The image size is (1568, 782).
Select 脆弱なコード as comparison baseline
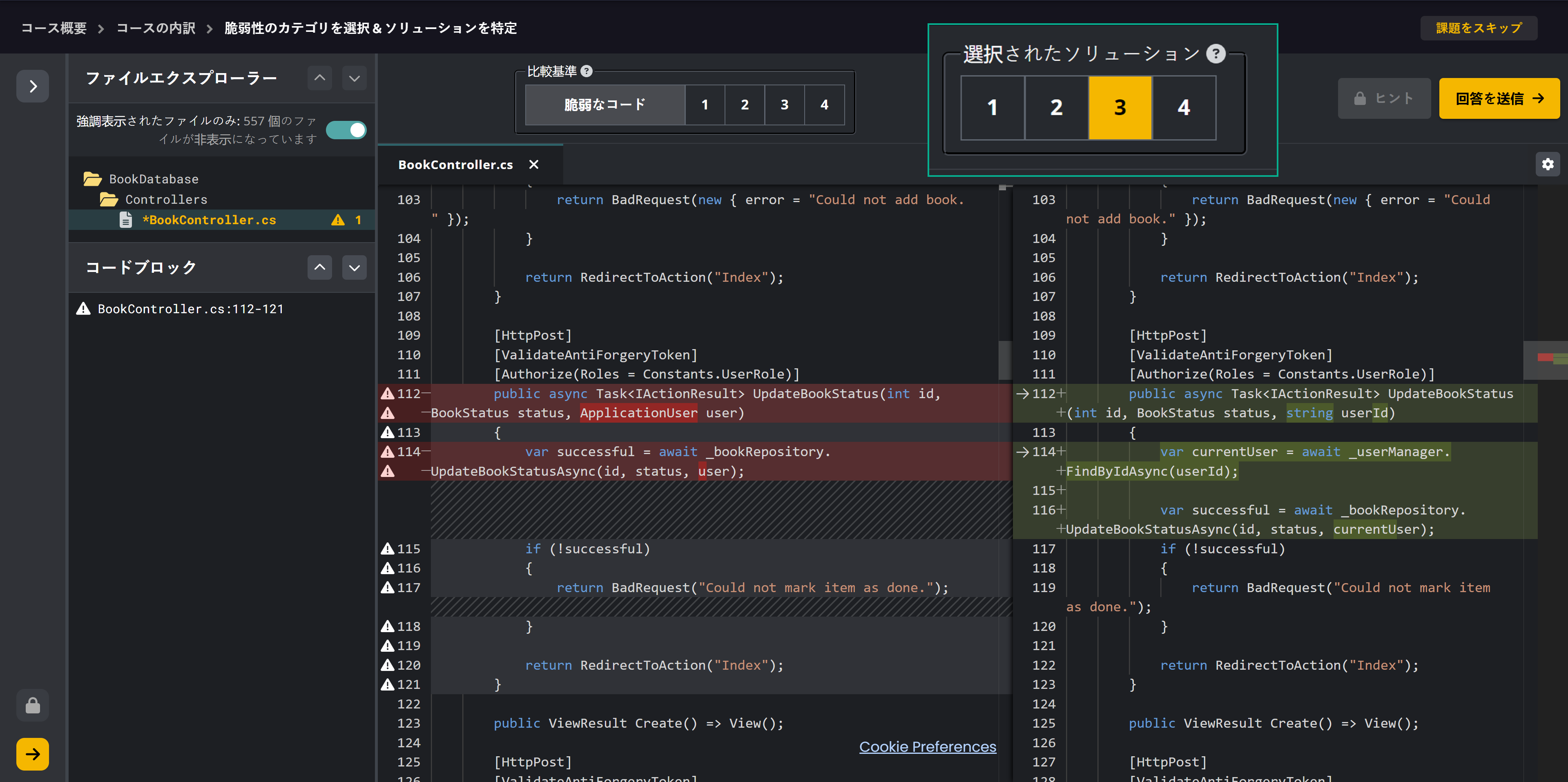pos(605,105)
